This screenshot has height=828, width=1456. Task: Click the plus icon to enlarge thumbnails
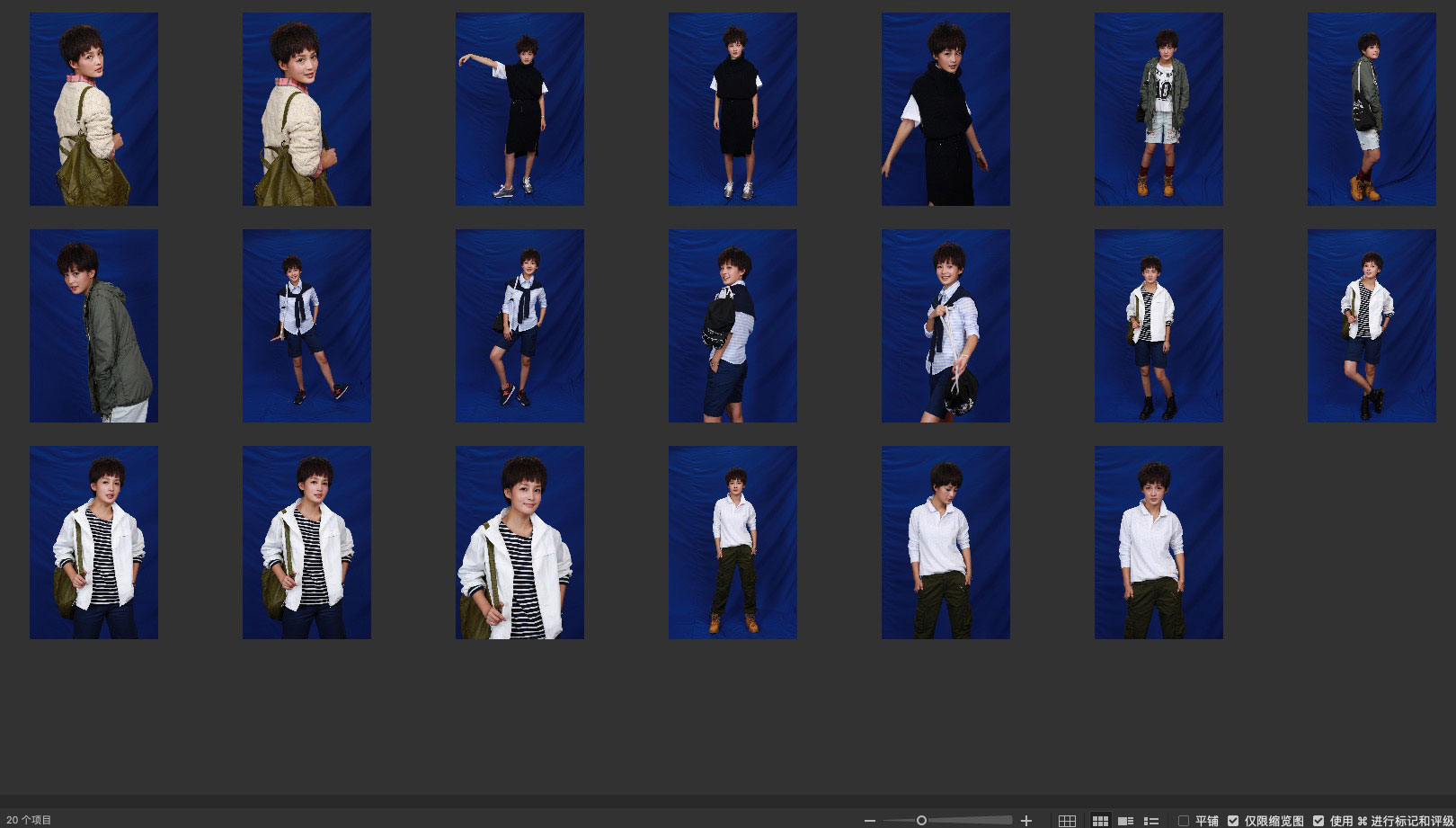pyautogui.click(x=1026, y=821)
